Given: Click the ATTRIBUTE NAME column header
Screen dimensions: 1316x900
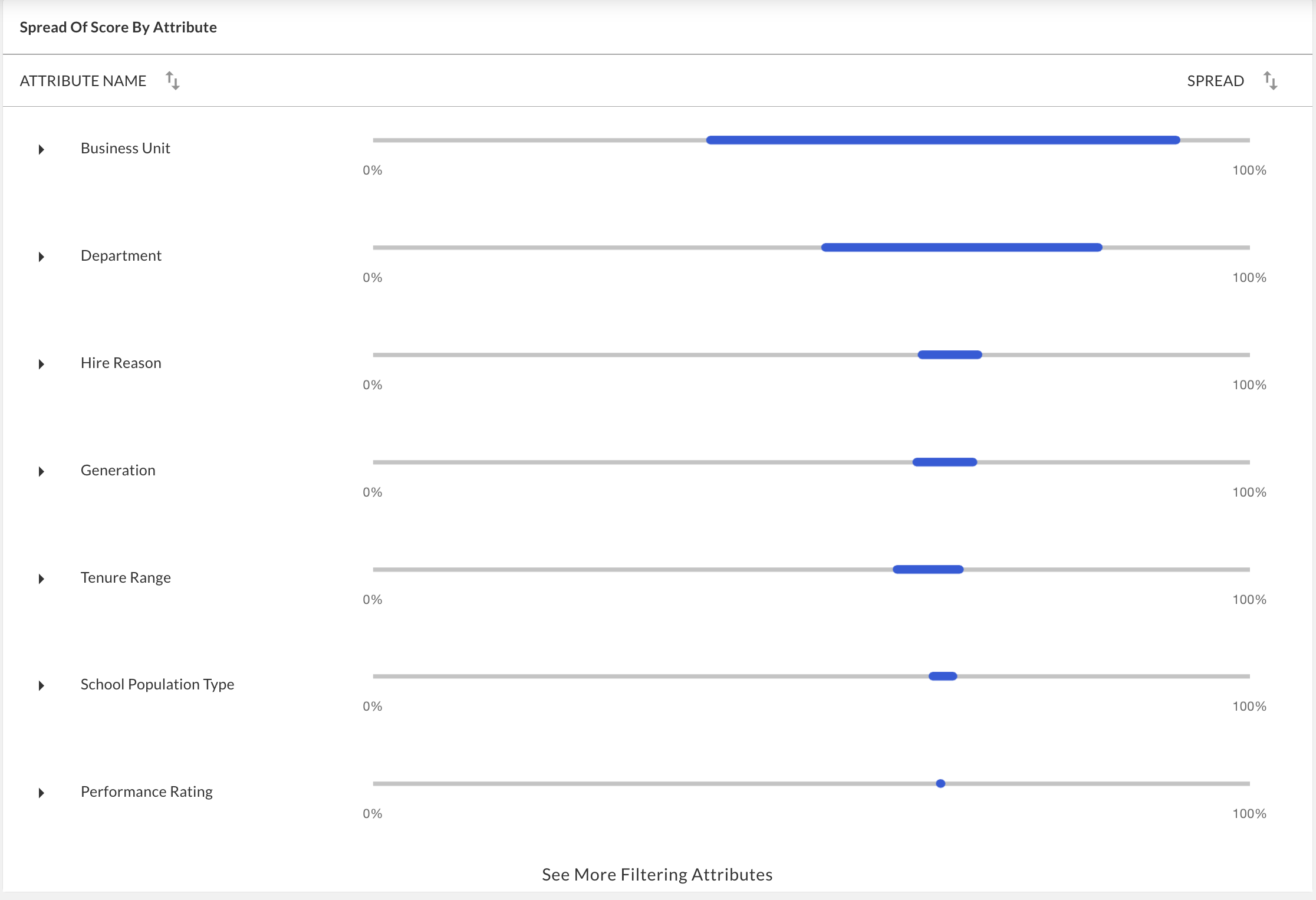Looking at the screenshot, I should pyautogui.click(x=83, y=81).
